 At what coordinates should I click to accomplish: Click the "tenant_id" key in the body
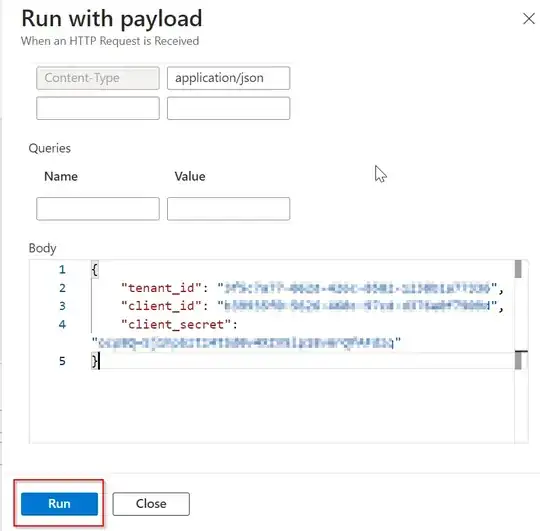161,288
